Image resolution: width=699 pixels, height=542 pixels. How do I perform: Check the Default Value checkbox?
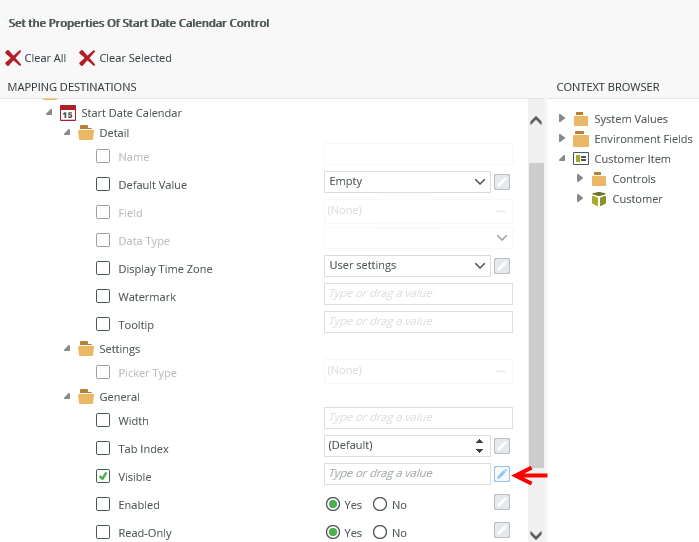[x=103, y=184]
